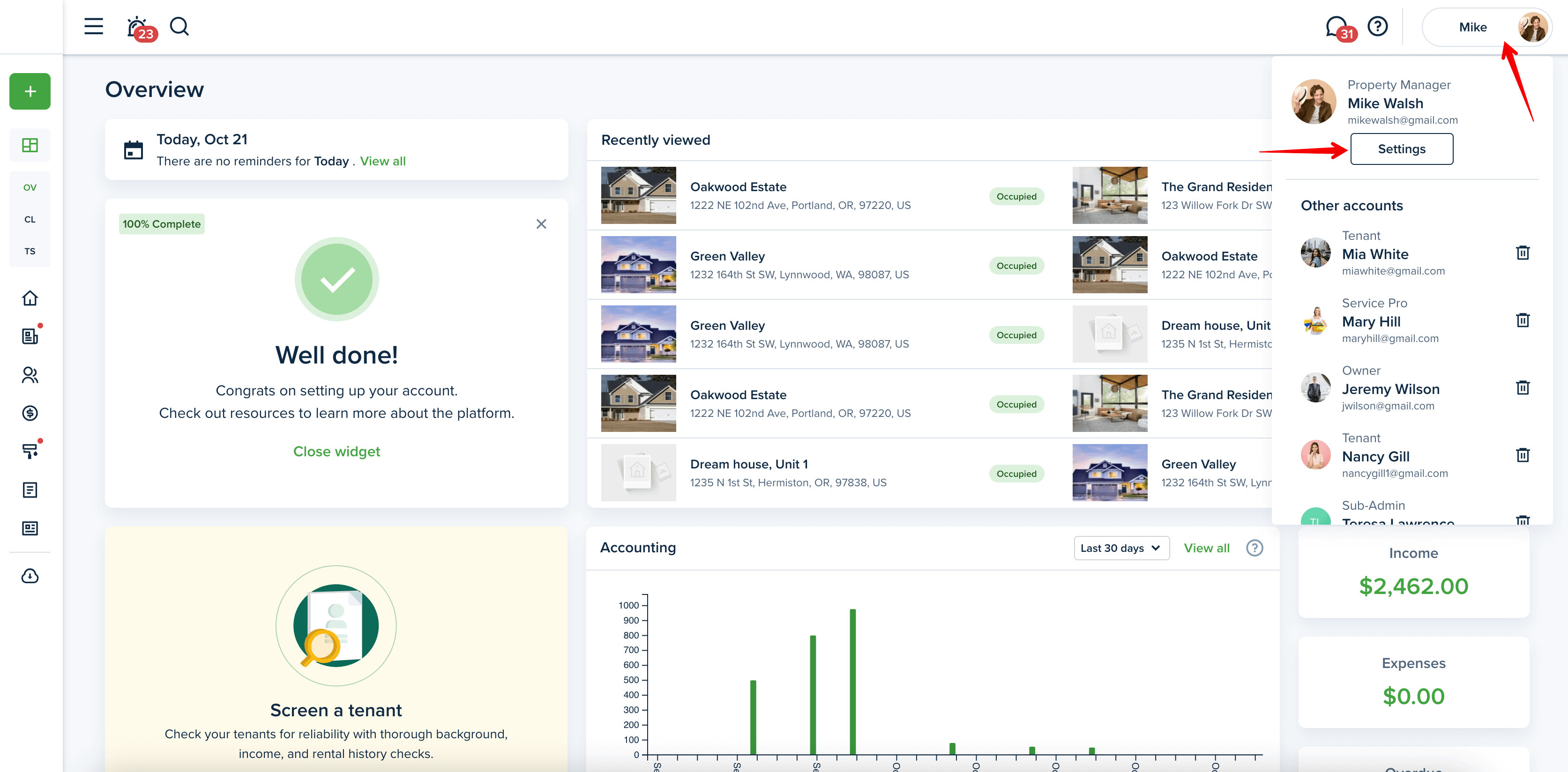The image size is (1568, 772).
Task: Click the green plus add button
Action: point(30,92)
